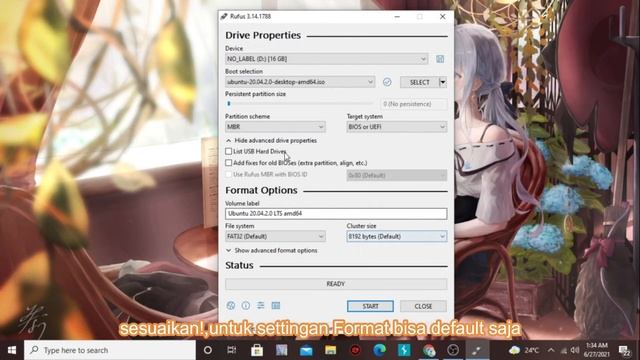Open the network icon in system tray
640x360 pixels.
coord(564,350)
